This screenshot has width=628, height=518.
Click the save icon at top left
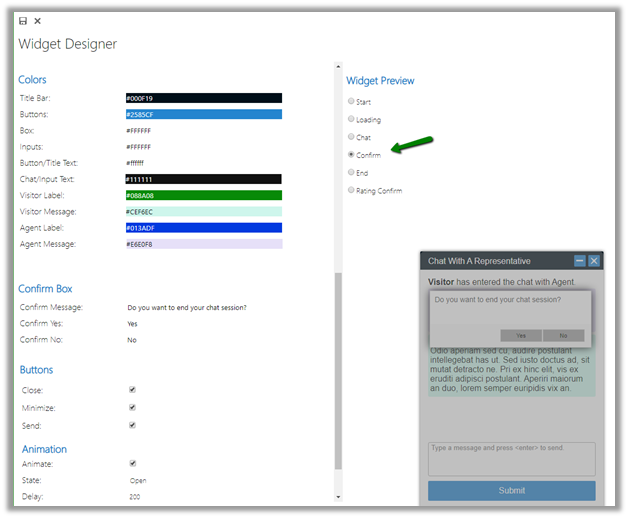pos(23,21)
